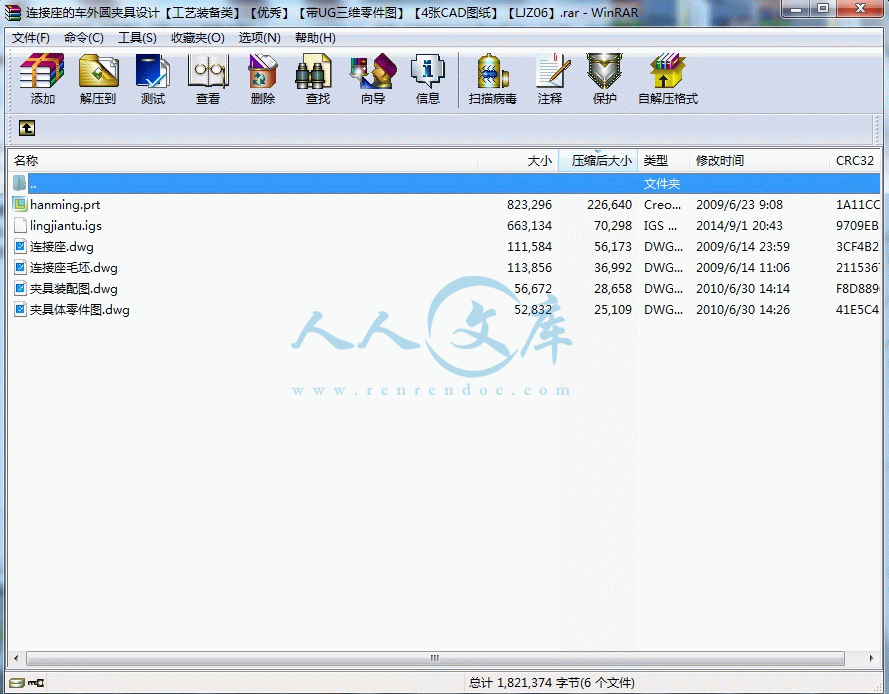
Task: Sort by 类型 column header
Action: 663,160
